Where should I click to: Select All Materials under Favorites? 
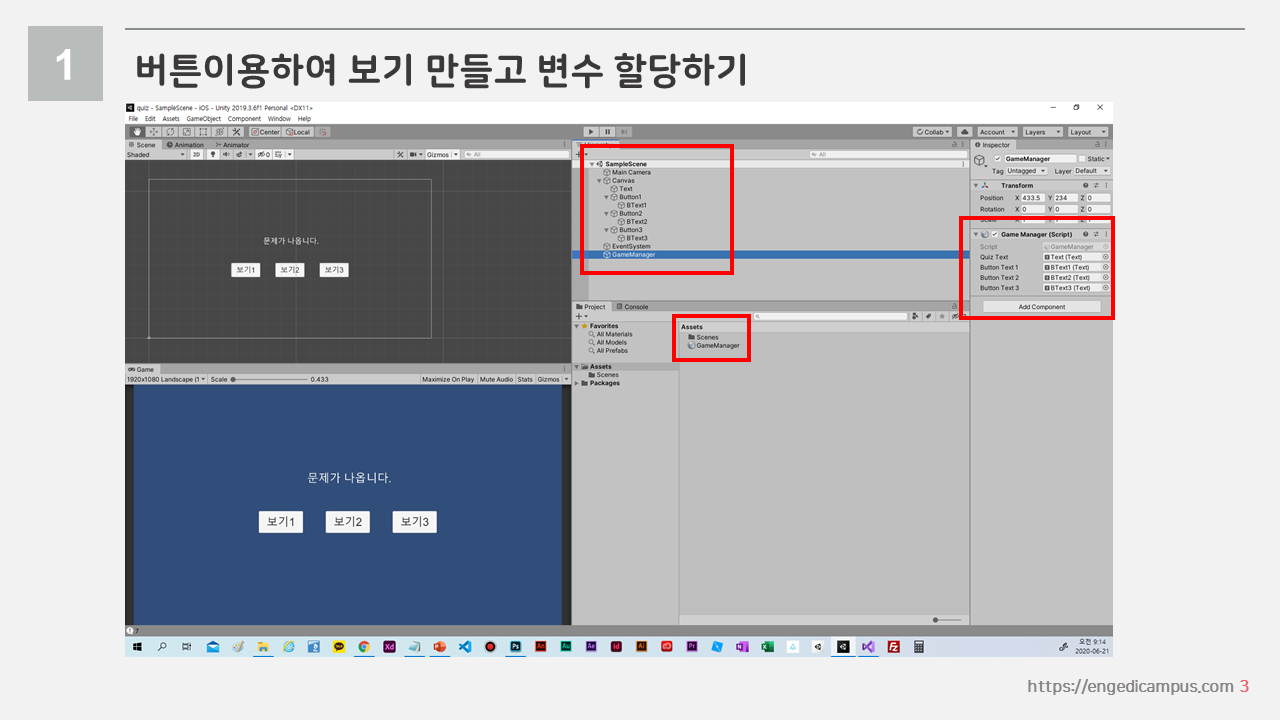610,334
